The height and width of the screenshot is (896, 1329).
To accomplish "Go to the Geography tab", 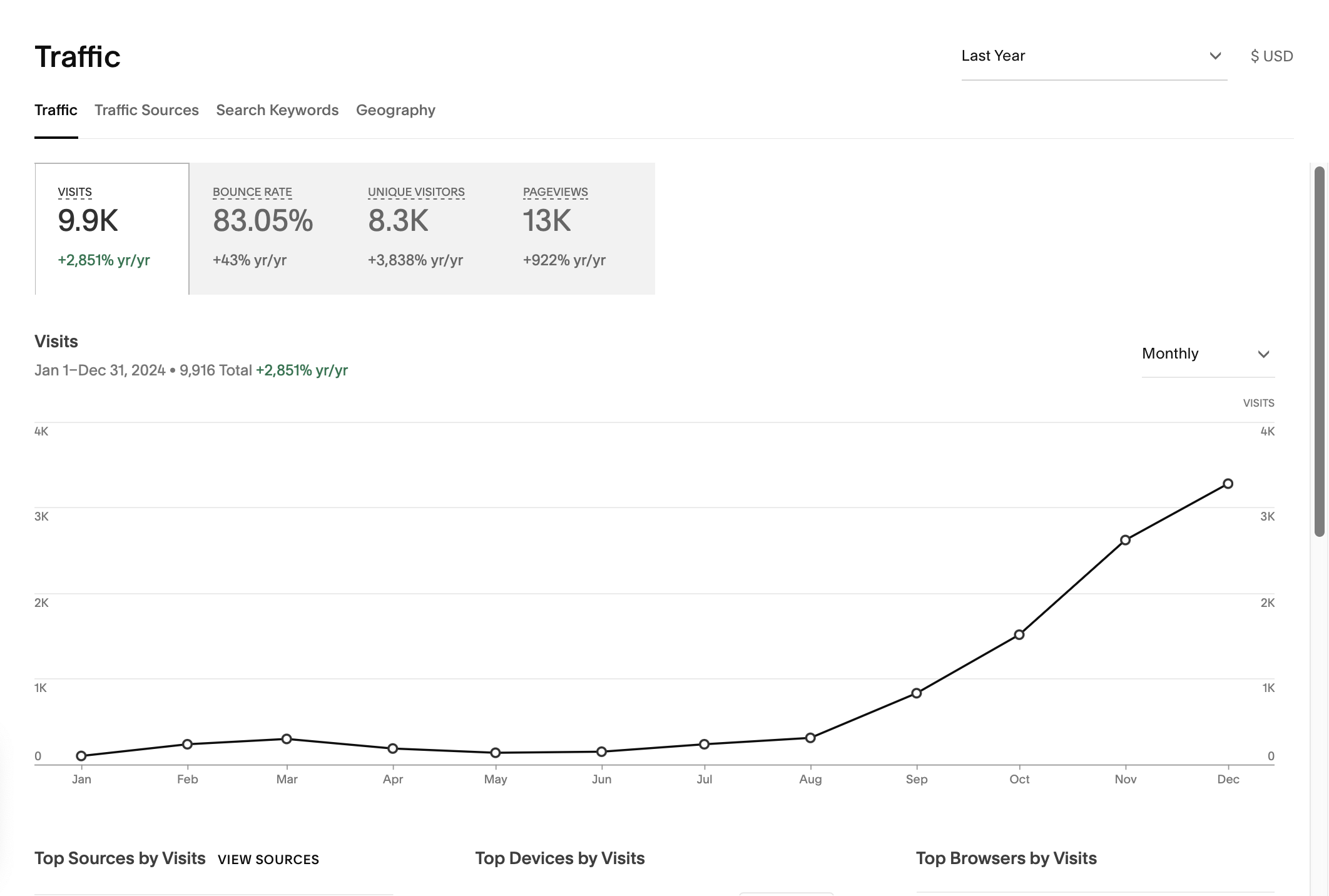I will [395, 110].
